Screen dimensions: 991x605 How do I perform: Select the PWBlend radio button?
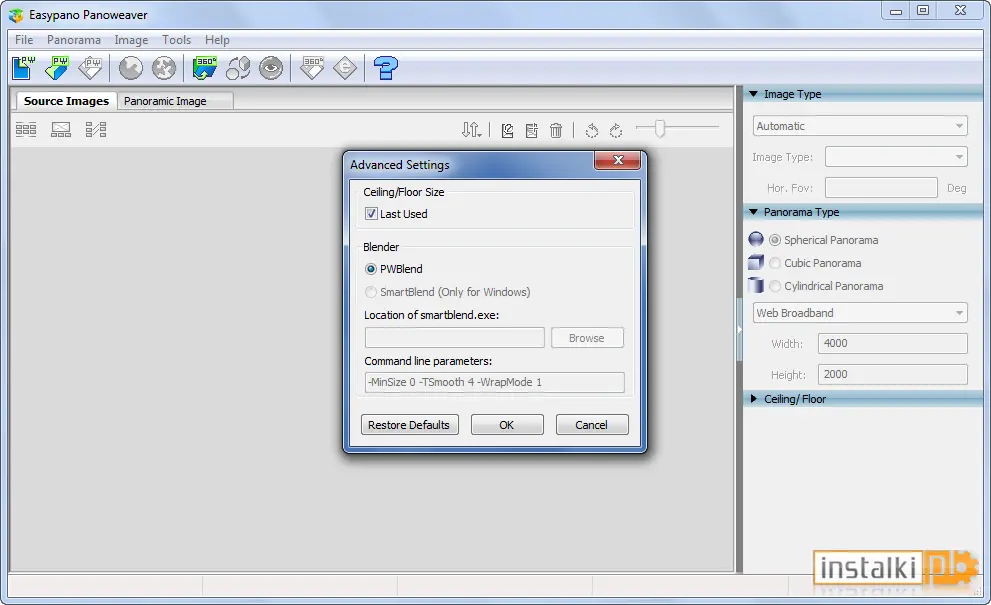(371, 269)
